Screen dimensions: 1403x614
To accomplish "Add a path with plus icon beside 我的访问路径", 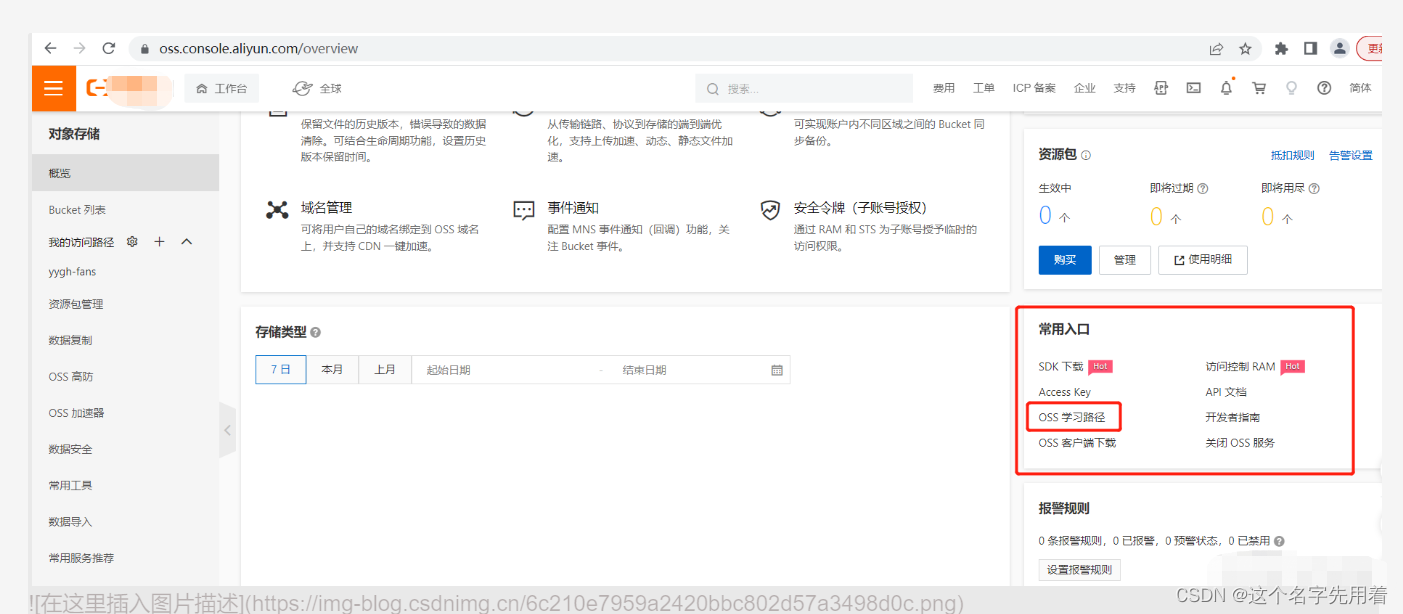I will pyautogui.click(x=159, y=242).
